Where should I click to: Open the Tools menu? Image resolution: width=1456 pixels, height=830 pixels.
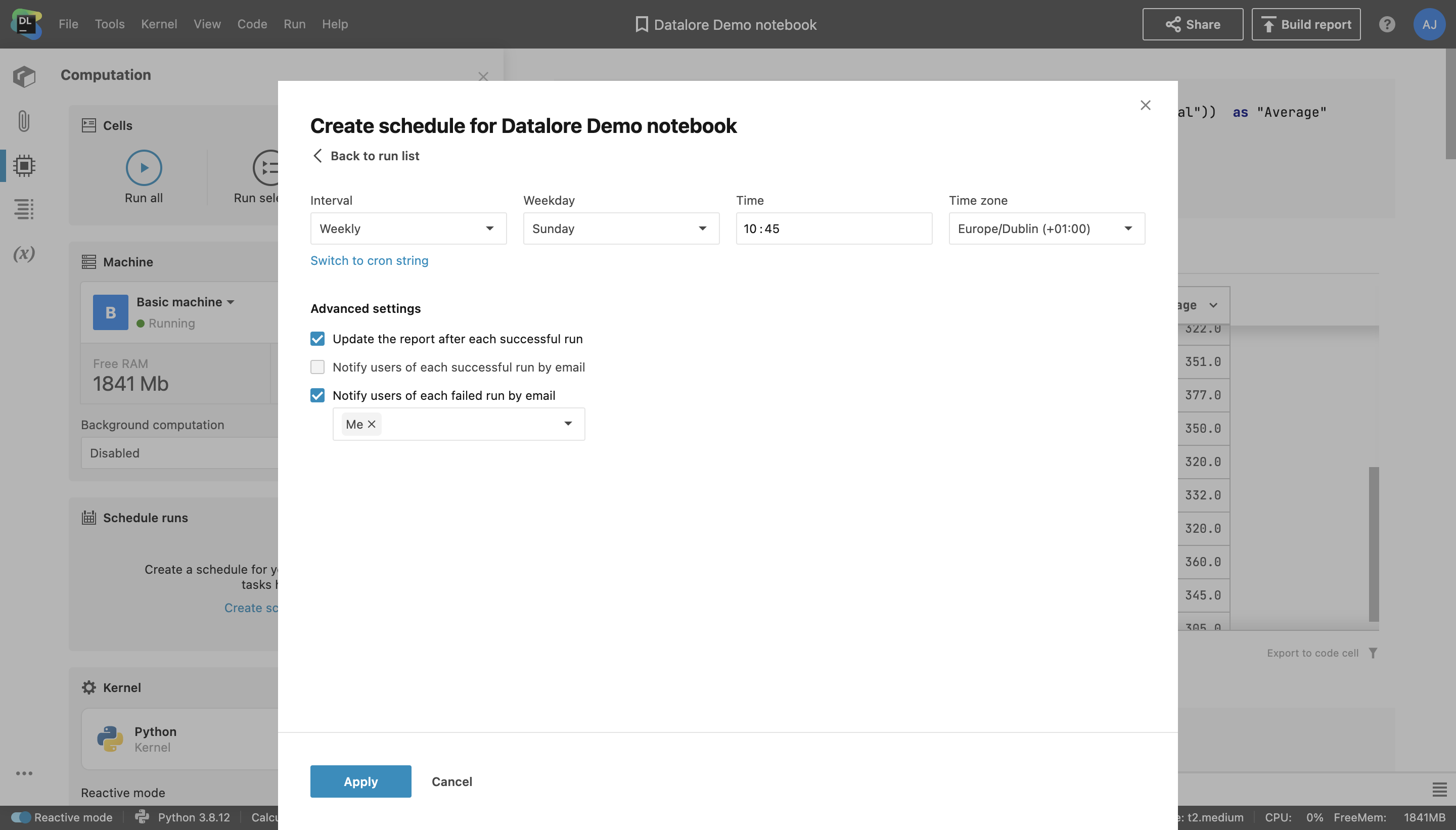pos(110,24)
